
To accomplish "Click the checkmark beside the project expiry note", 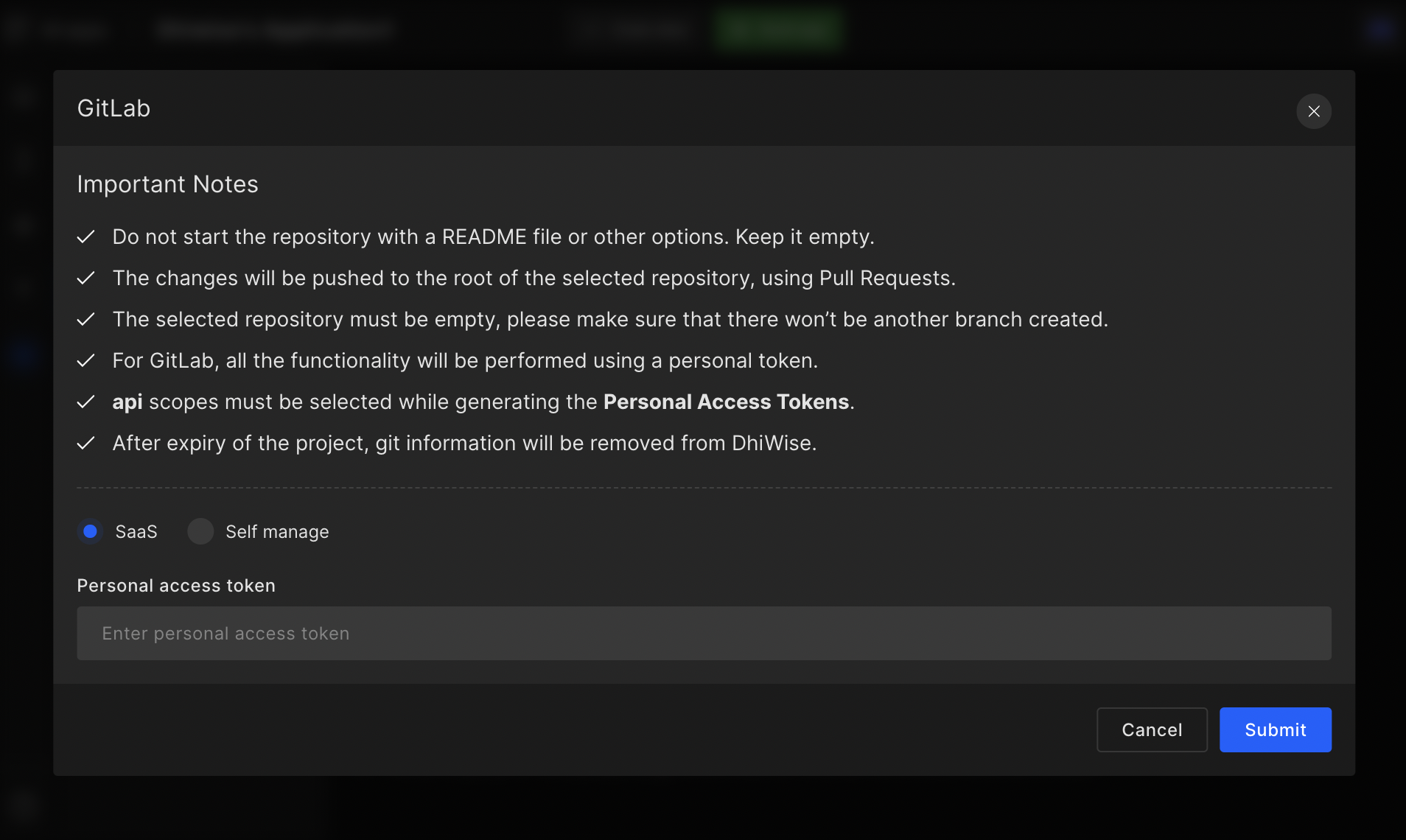I will (x=86, y=443).
